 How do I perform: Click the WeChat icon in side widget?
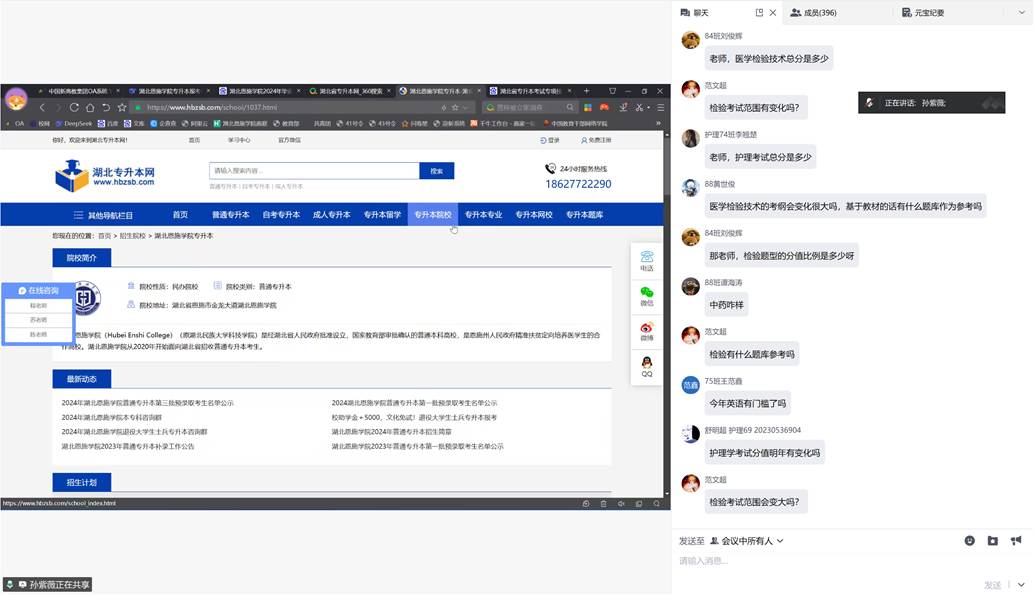646,295
